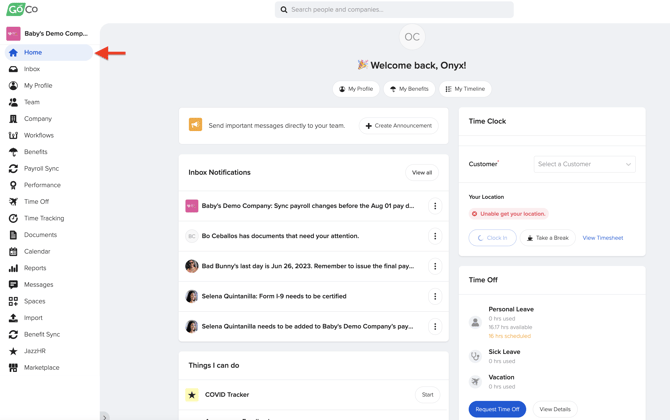Click the GoCo logo
This screenshot has height=420, width=670.
(22, 10)
